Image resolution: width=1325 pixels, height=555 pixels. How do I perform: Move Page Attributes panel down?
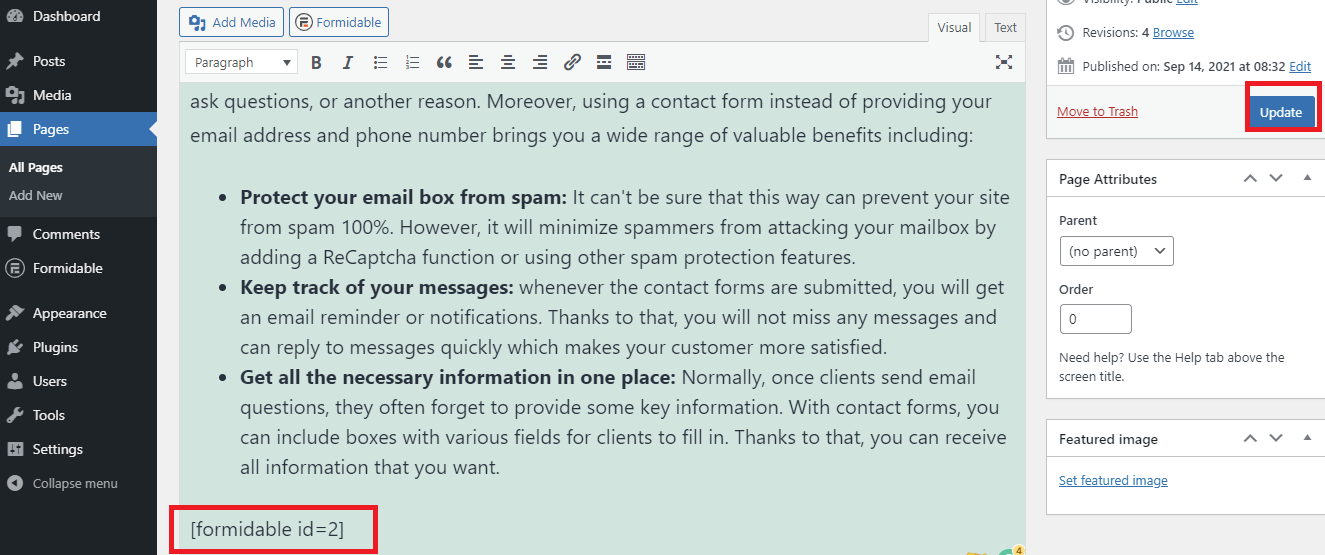tap(1276, 179)
